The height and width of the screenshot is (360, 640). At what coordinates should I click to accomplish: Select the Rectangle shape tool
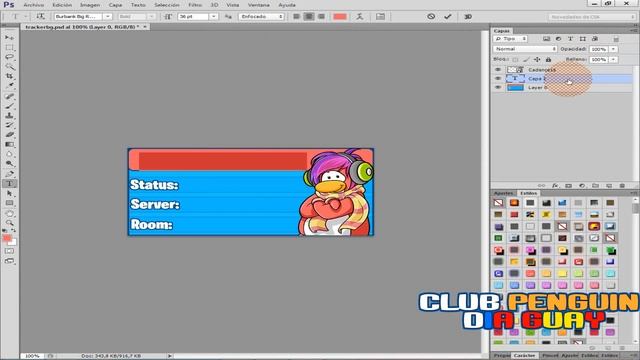pos(9,203)
